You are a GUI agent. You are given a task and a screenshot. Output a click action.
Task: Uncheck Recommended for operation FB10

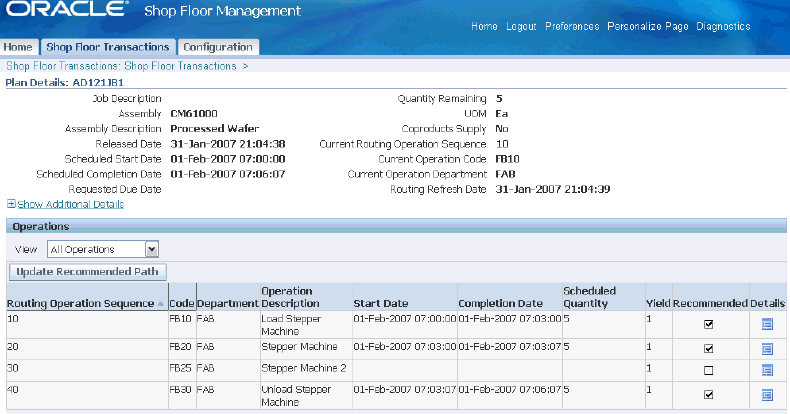pos(708,324)
